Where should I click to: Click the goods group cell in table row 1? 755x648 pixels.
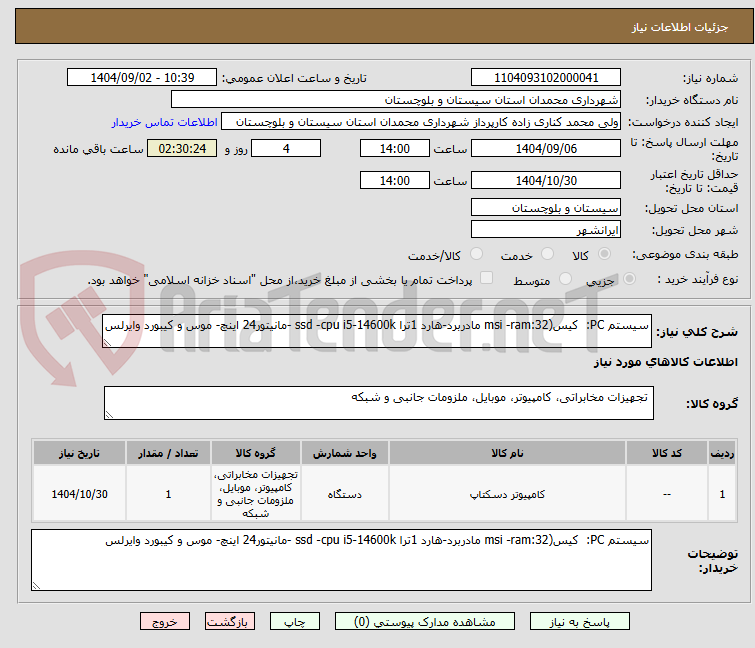click(x=256, y=494)
